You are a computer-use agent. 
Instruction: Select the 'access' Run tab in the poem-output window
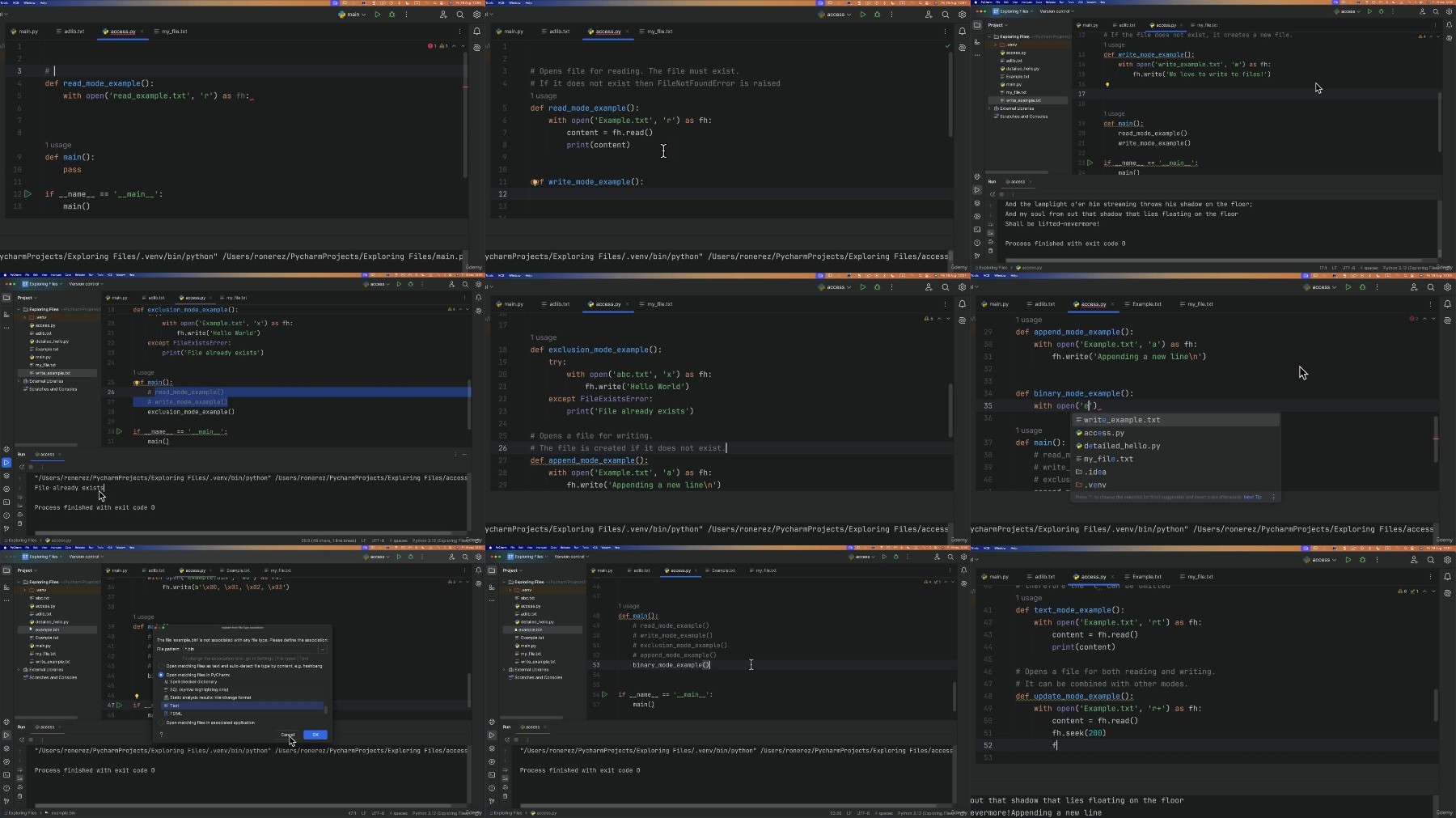click(1017, 181)
